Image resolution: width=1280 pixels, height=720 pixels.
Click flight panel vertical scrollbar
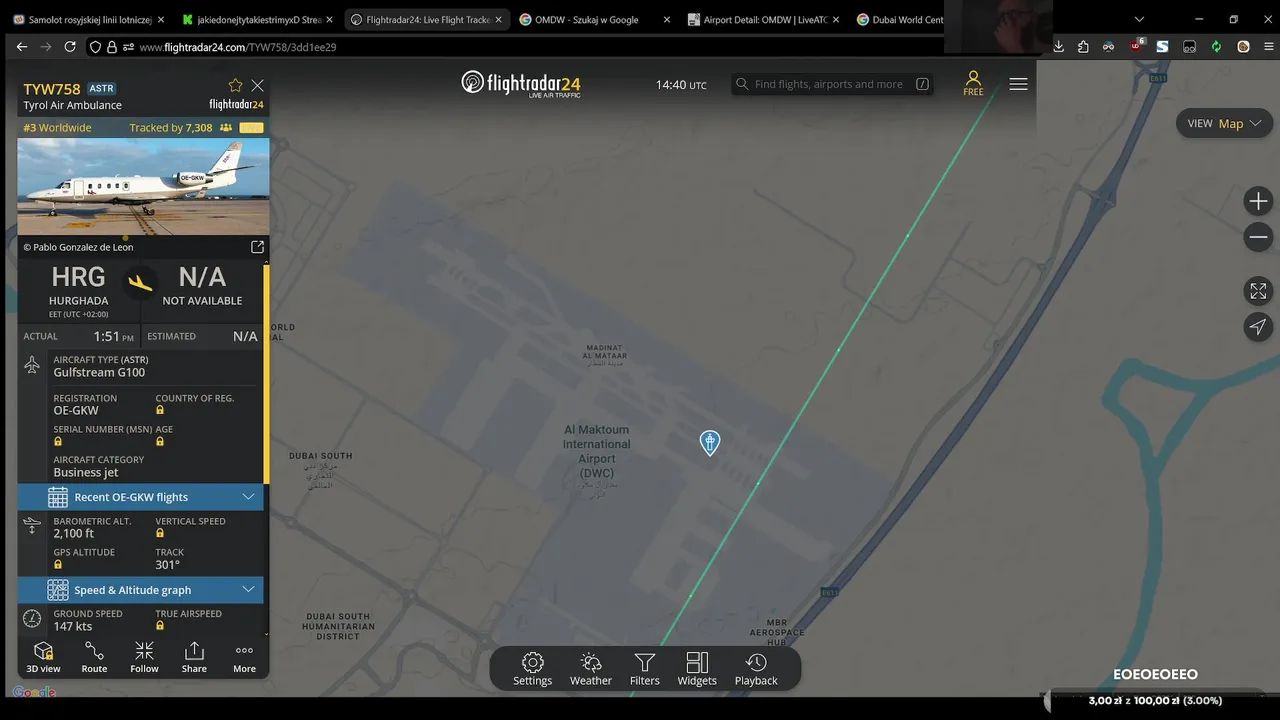[266, 375]
